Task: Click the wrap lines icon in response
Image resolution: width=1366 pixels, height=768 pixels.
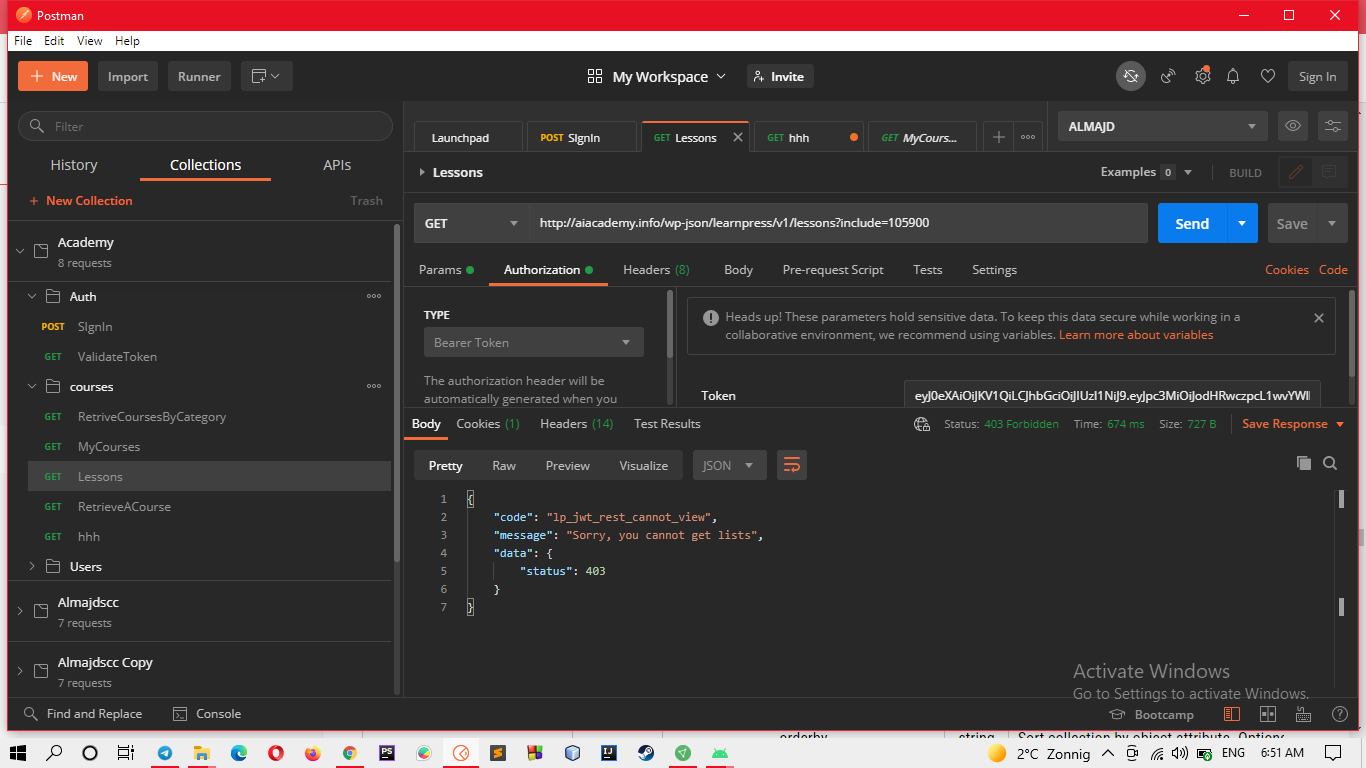Action: click(791, 465)
